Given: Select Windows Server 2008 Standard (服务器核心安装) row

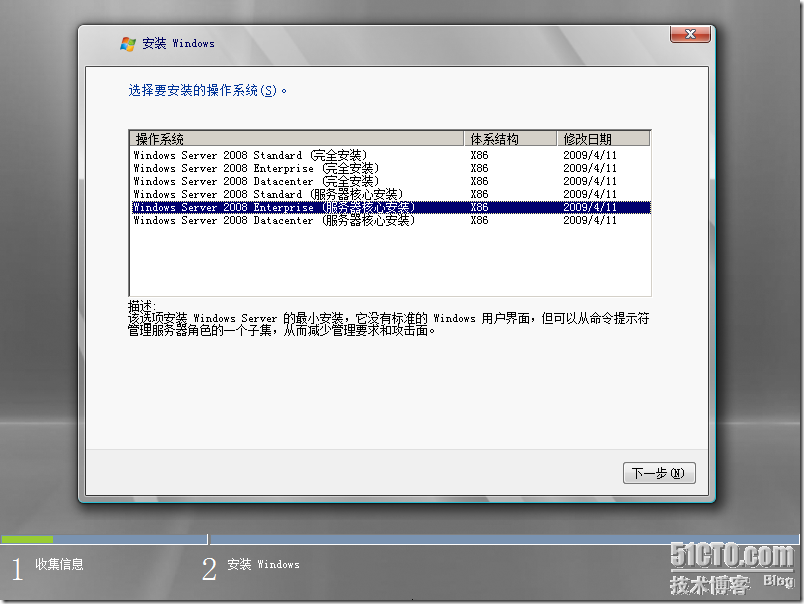Looking at the screenshot, I should pos(390,194).
